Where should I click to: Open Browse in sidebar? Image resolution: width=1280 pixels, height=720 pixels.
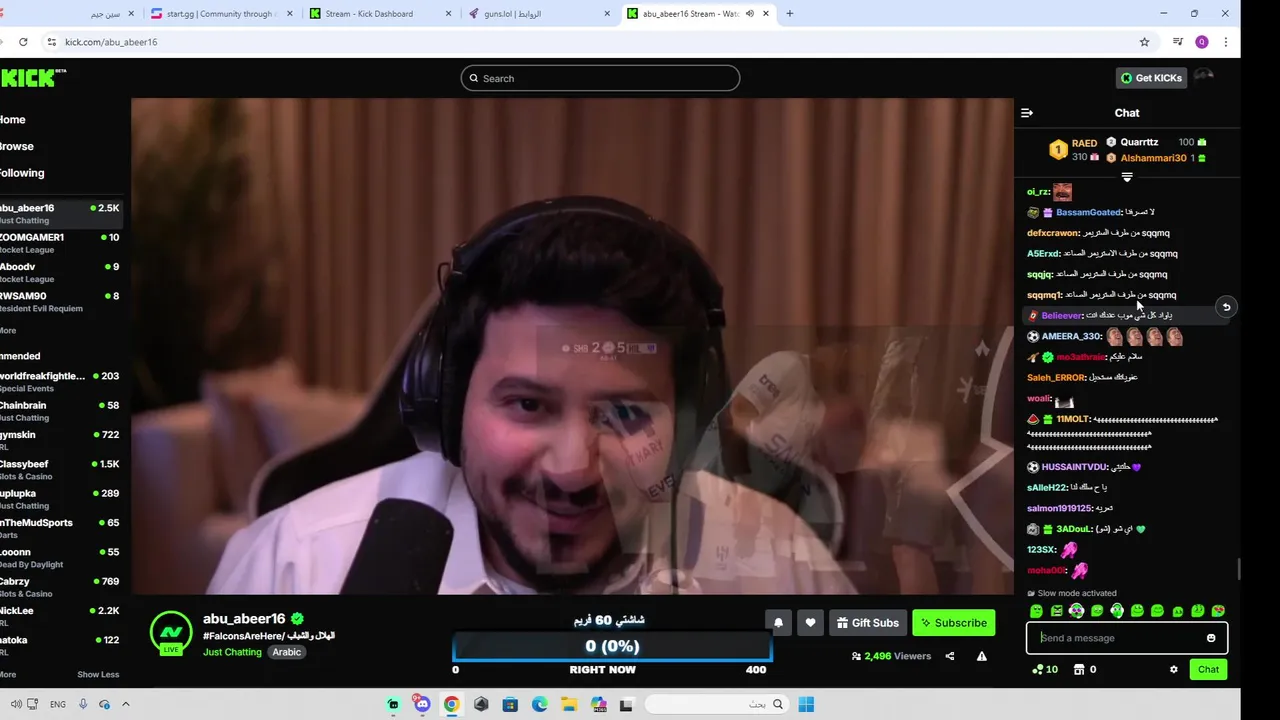(17, 146)
